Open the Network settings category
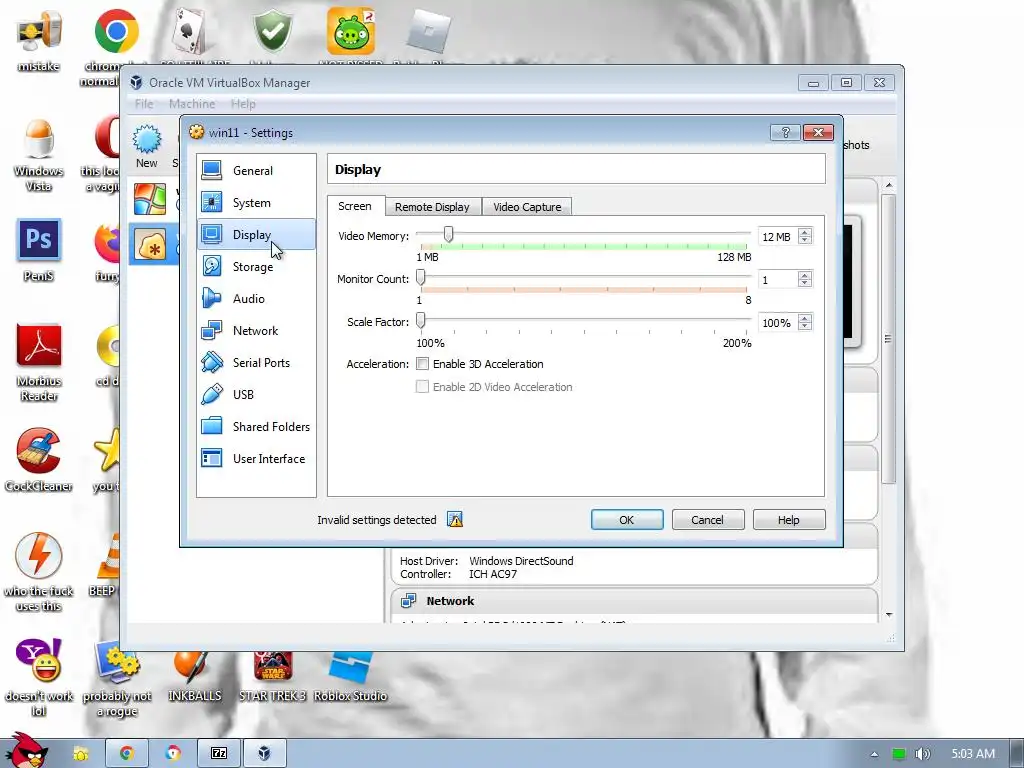This screenshot has height=768, width=1024. click(256, 330)
